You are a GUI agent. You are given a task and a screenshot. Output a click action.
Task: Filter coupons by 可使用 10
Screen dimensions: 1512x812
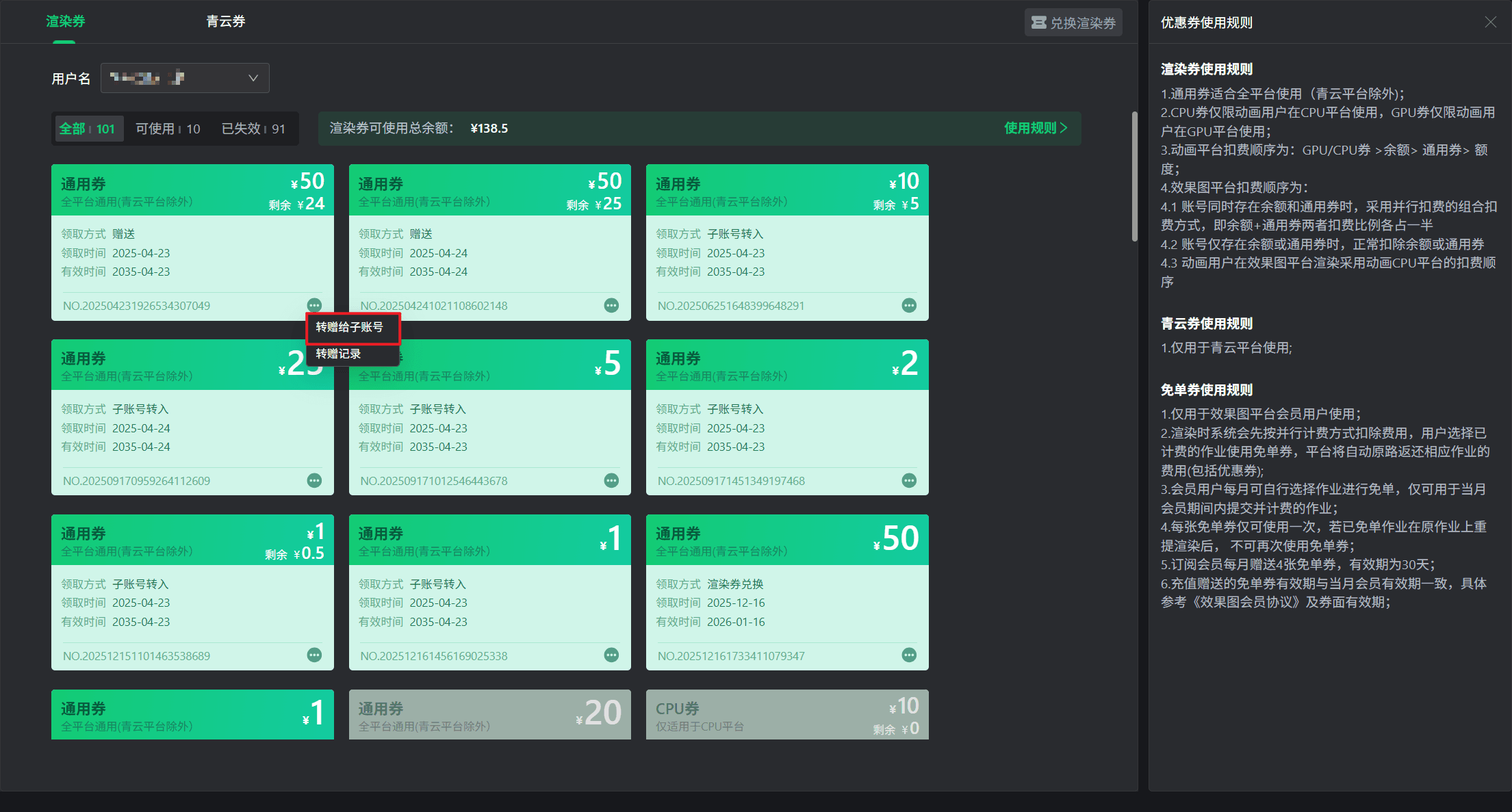click(168, 129)
